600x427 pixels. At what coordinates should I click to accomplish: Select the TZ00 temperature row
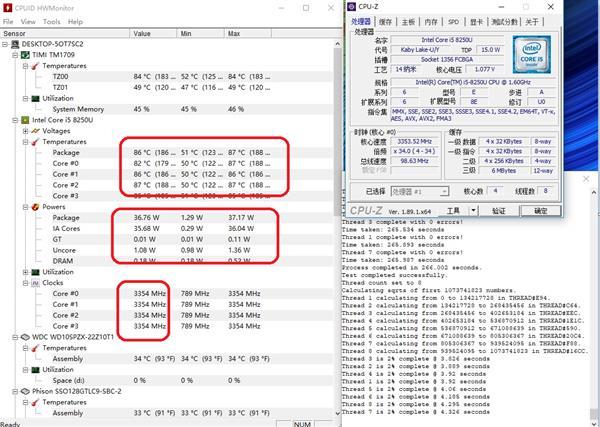(x=166, y=77)
